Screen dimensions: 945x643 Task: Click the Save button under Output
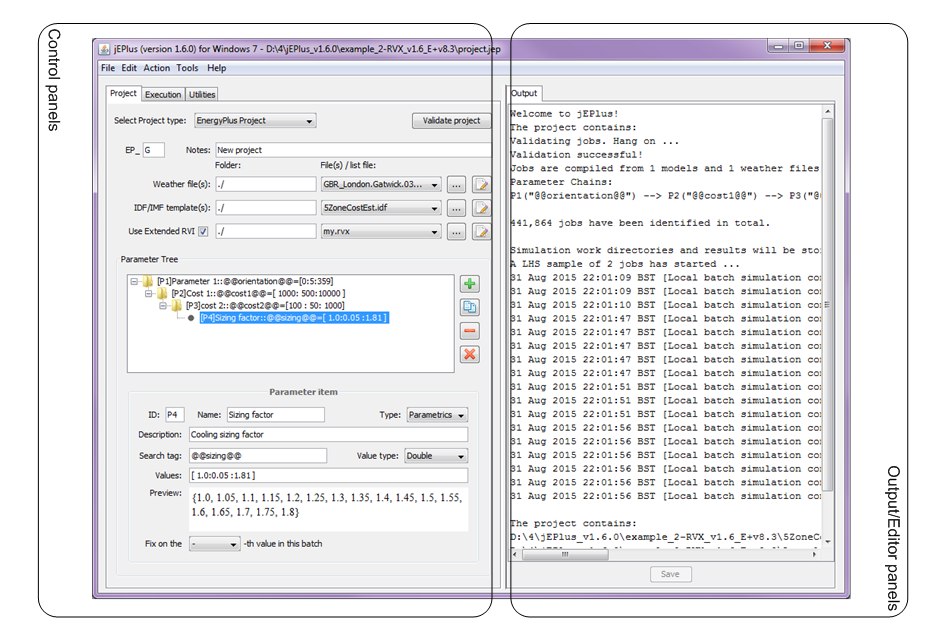(x=670, y=574)
